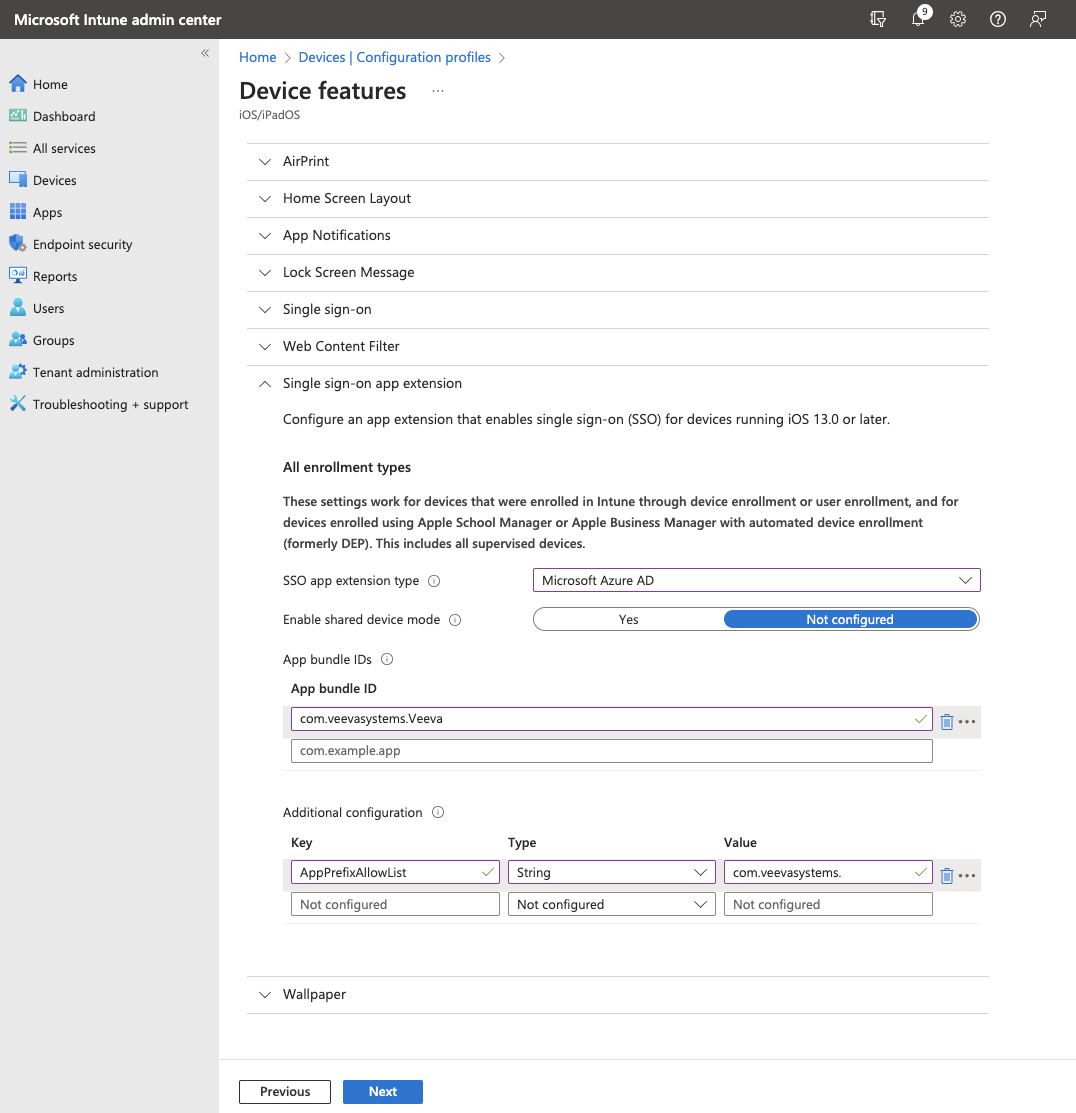This screenshot has height=1113, width=1076.
Task: Select Not configured for shared device mode
Action: pyautogui.click(x=849, y=620)
